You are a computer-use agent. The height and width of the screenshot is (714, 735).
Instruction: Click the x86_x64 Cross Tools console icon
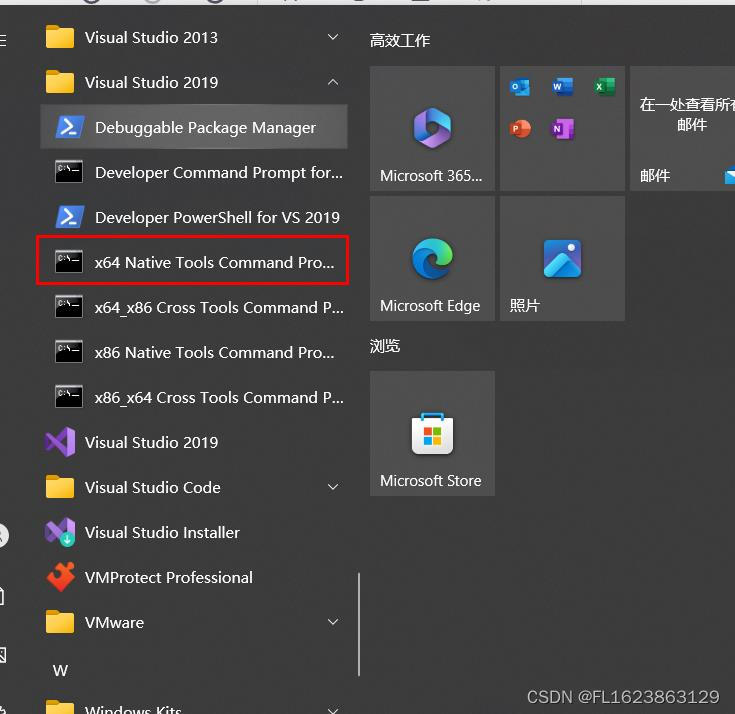click(69, 397)
